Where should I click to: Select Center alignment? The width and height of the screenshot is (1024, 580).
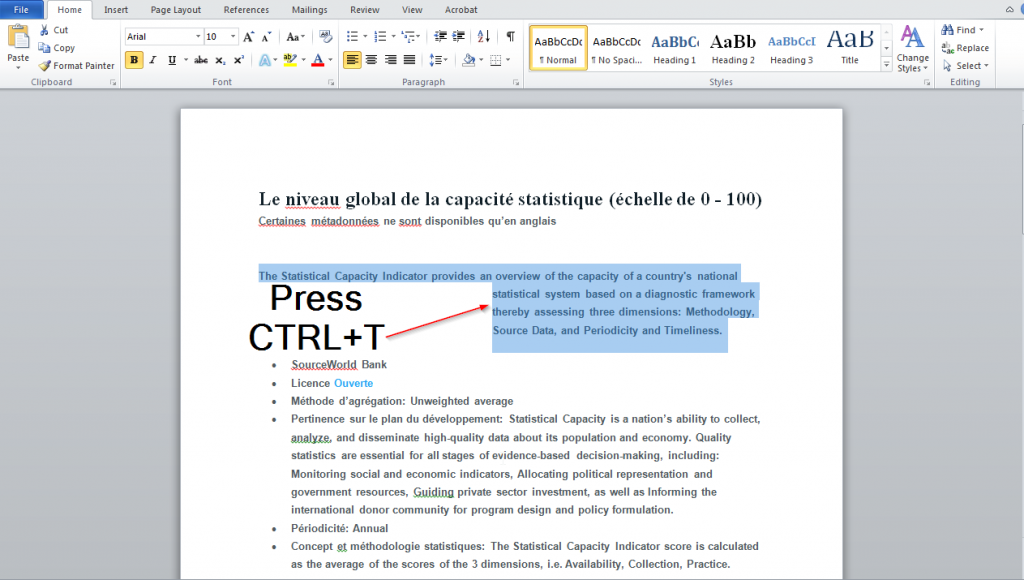(371, 59)
